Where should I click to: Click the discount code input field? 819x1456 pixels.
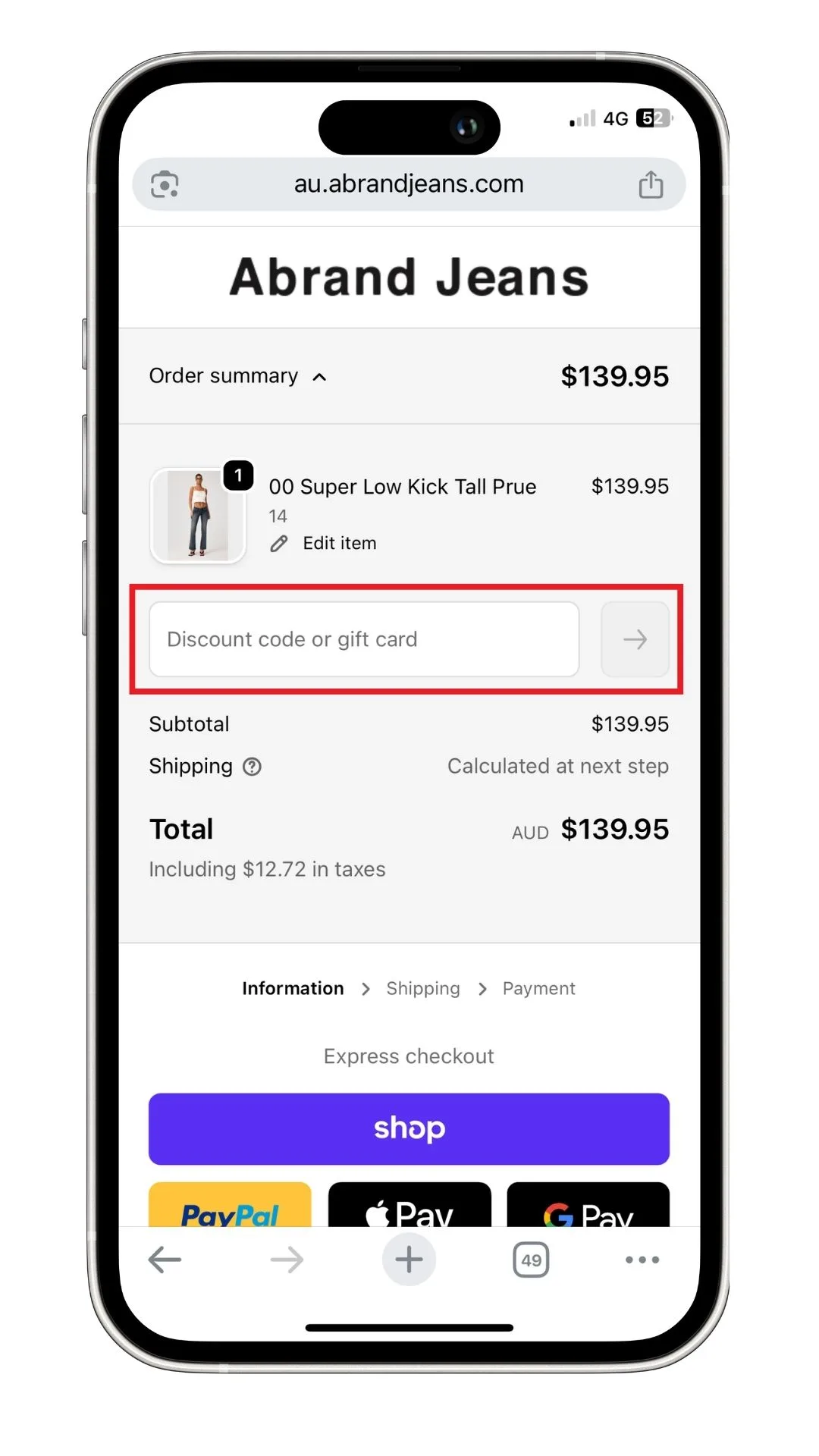(364, 639)
